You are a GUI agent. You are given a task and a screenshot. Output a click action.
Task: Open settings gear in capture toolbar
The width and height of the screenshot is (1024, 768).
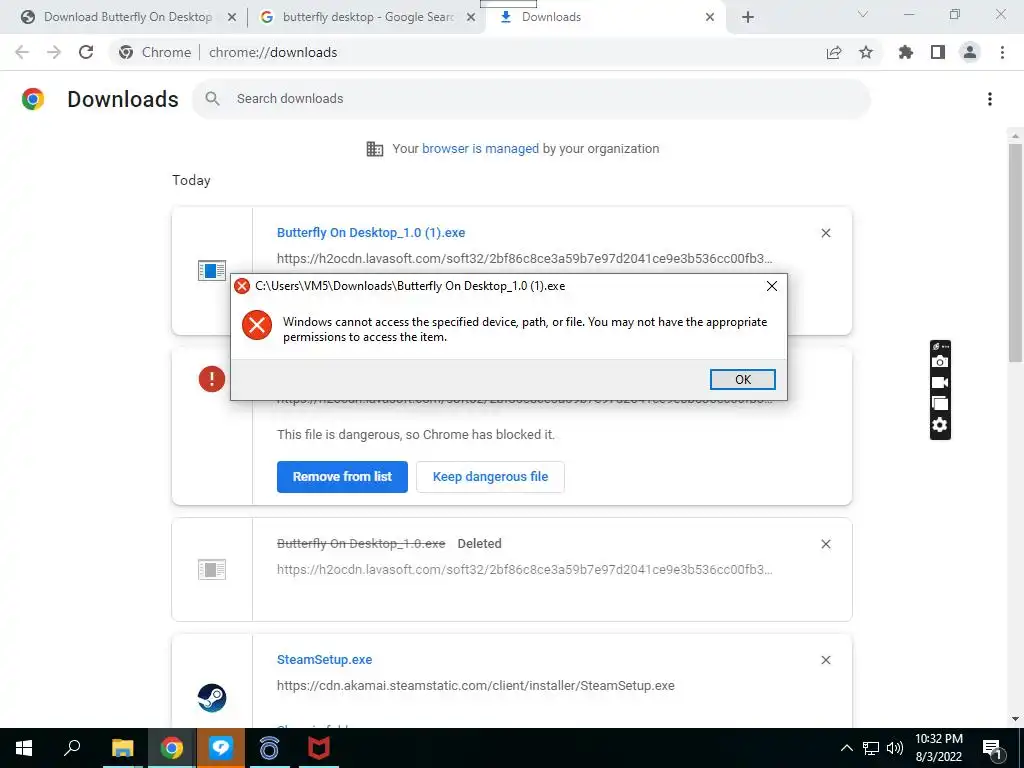click(x=940, y=425)
